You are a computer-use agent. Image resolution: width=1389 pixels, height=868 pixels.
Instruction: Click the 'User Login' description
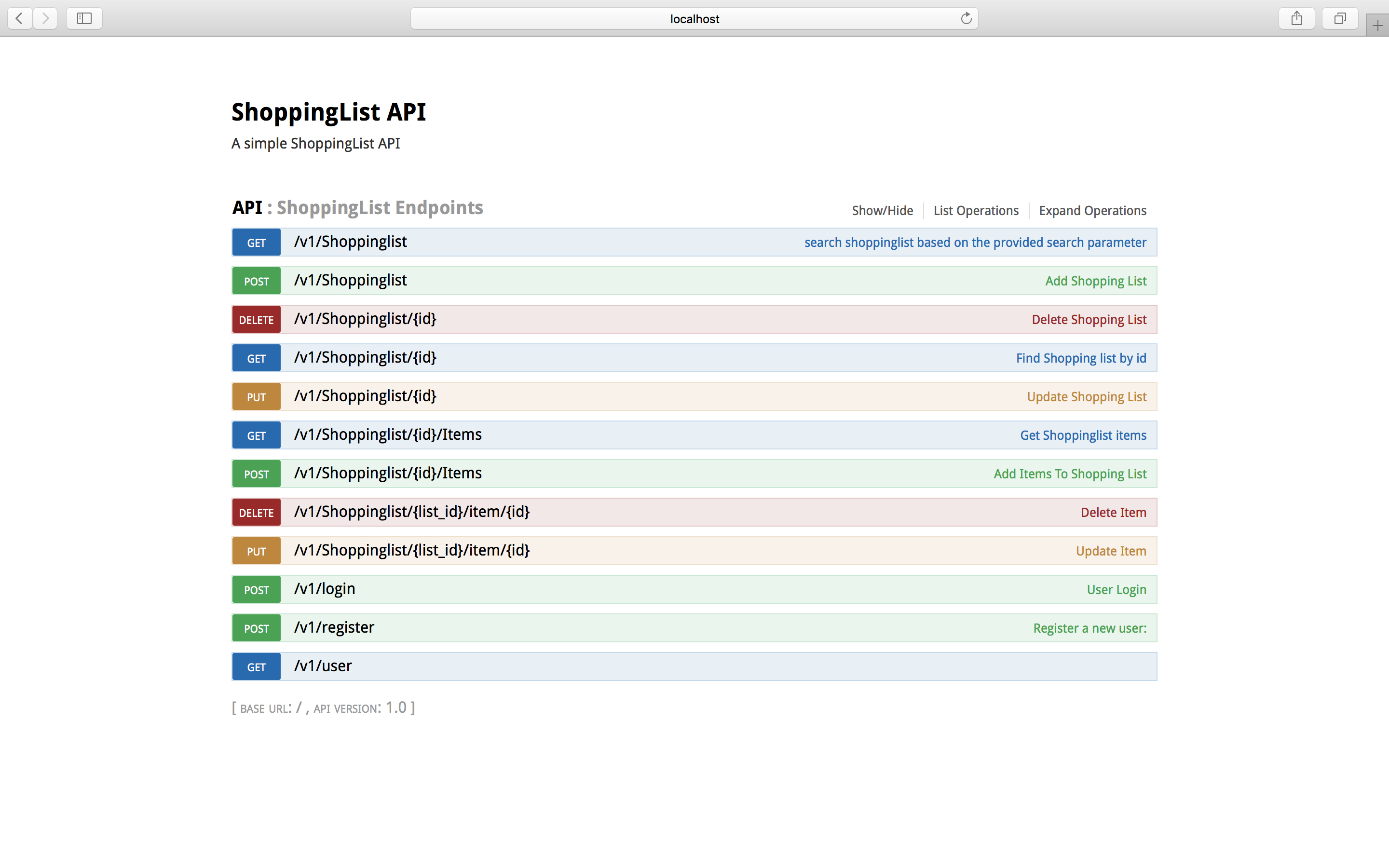(1117, 590)
